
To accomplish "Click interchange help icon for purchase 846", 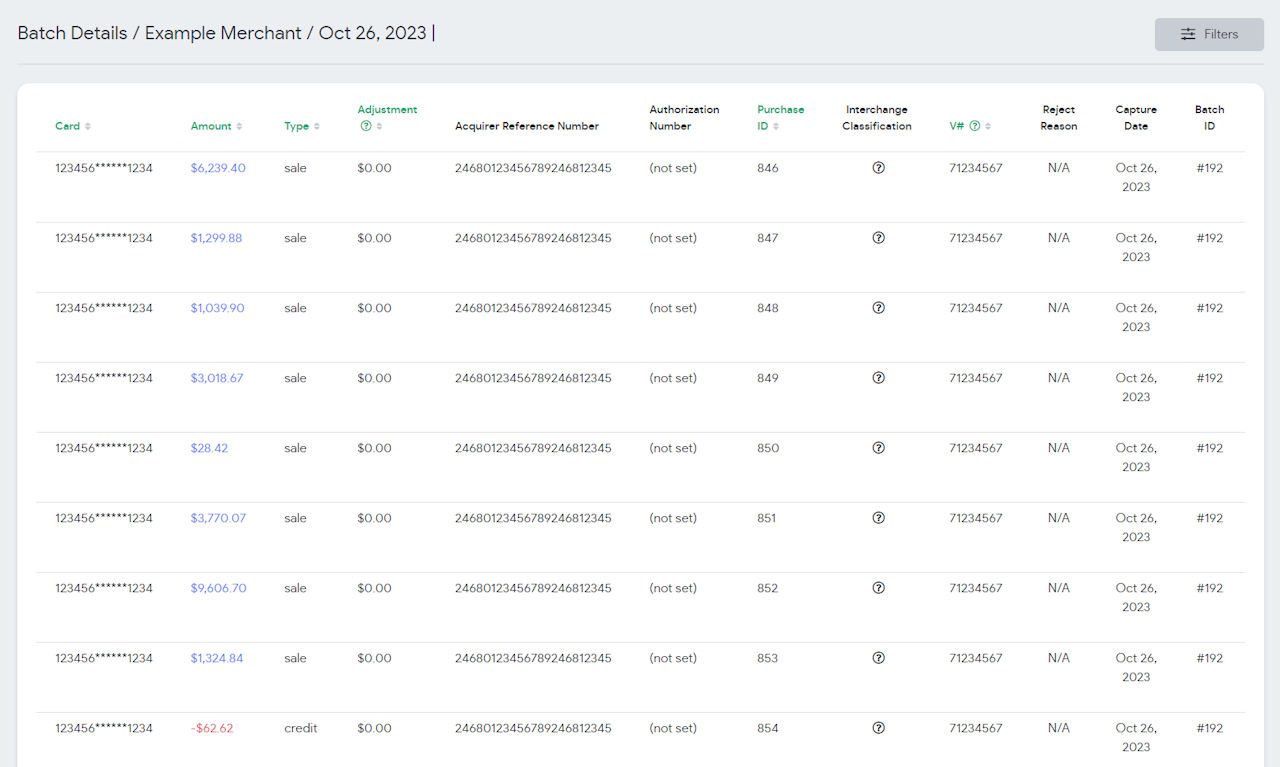I will (878, 168).
